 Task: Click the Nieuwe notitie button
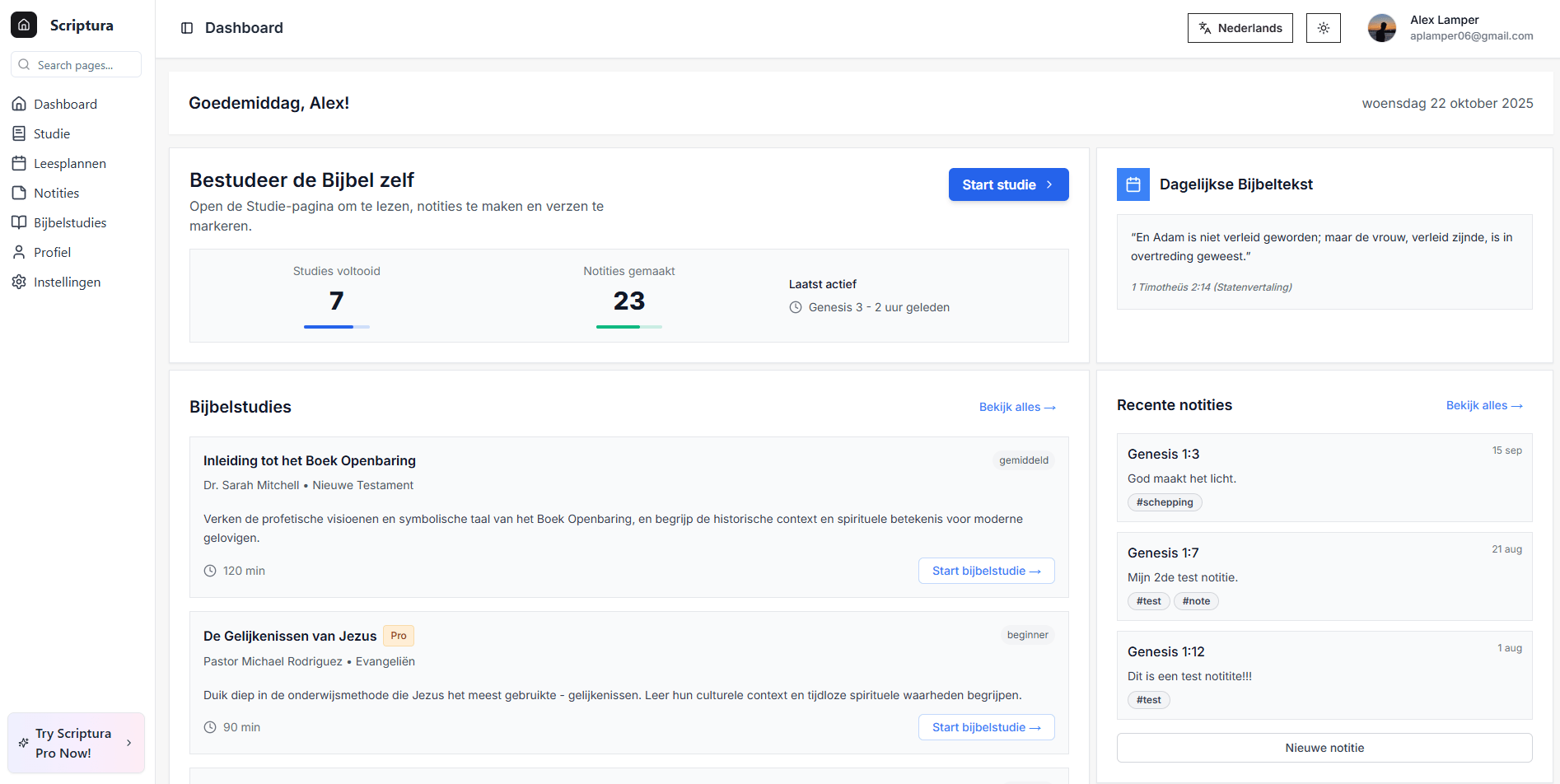coord(1324,748)
